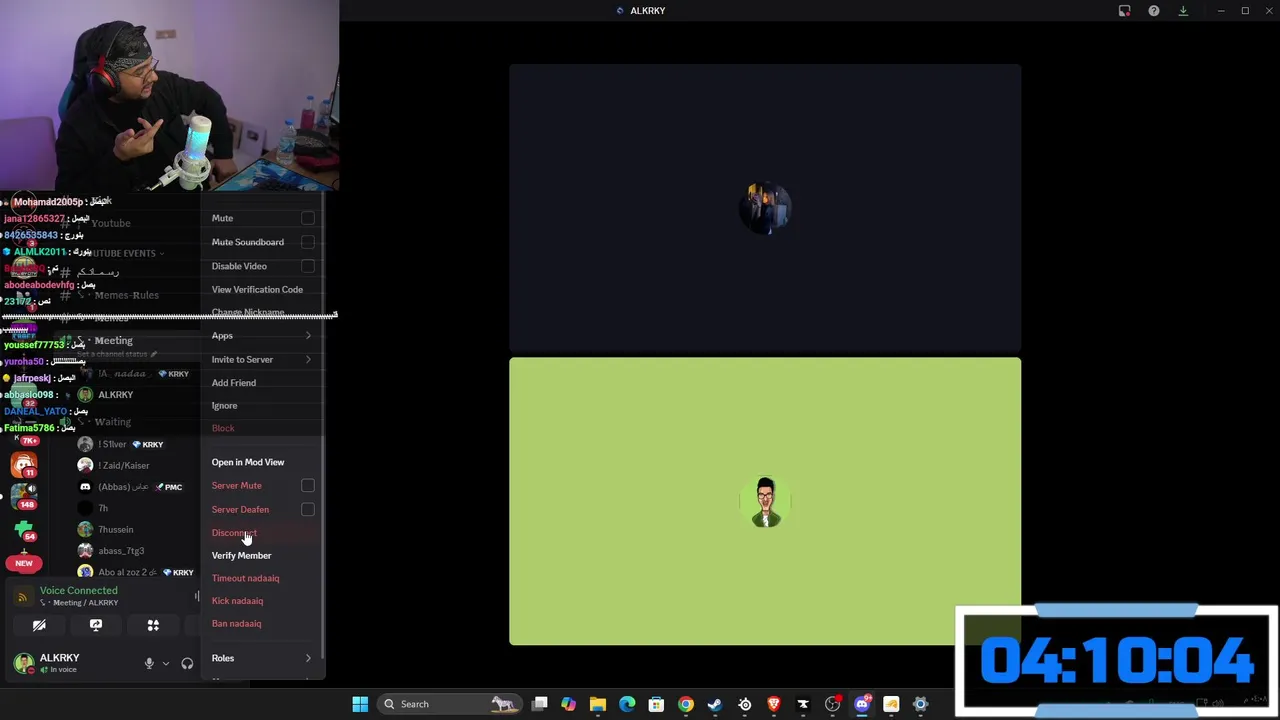The height and width of the screenshot is (720, 1280).
Task: Start screen sharing from voice panel
Action: (x=96, y=625)
